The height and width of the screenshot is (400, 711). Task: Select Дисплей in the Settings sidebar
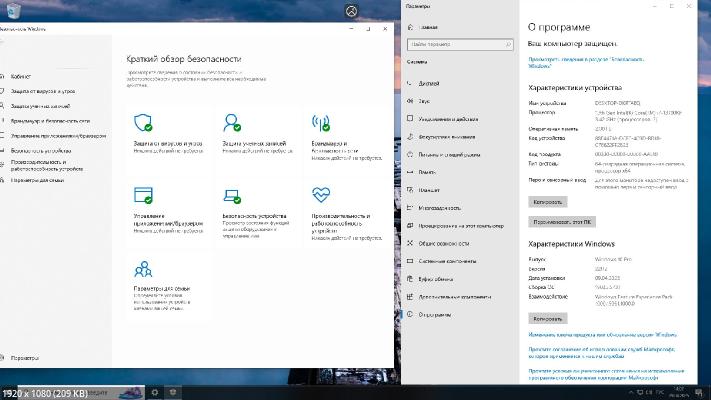(429, 83)
